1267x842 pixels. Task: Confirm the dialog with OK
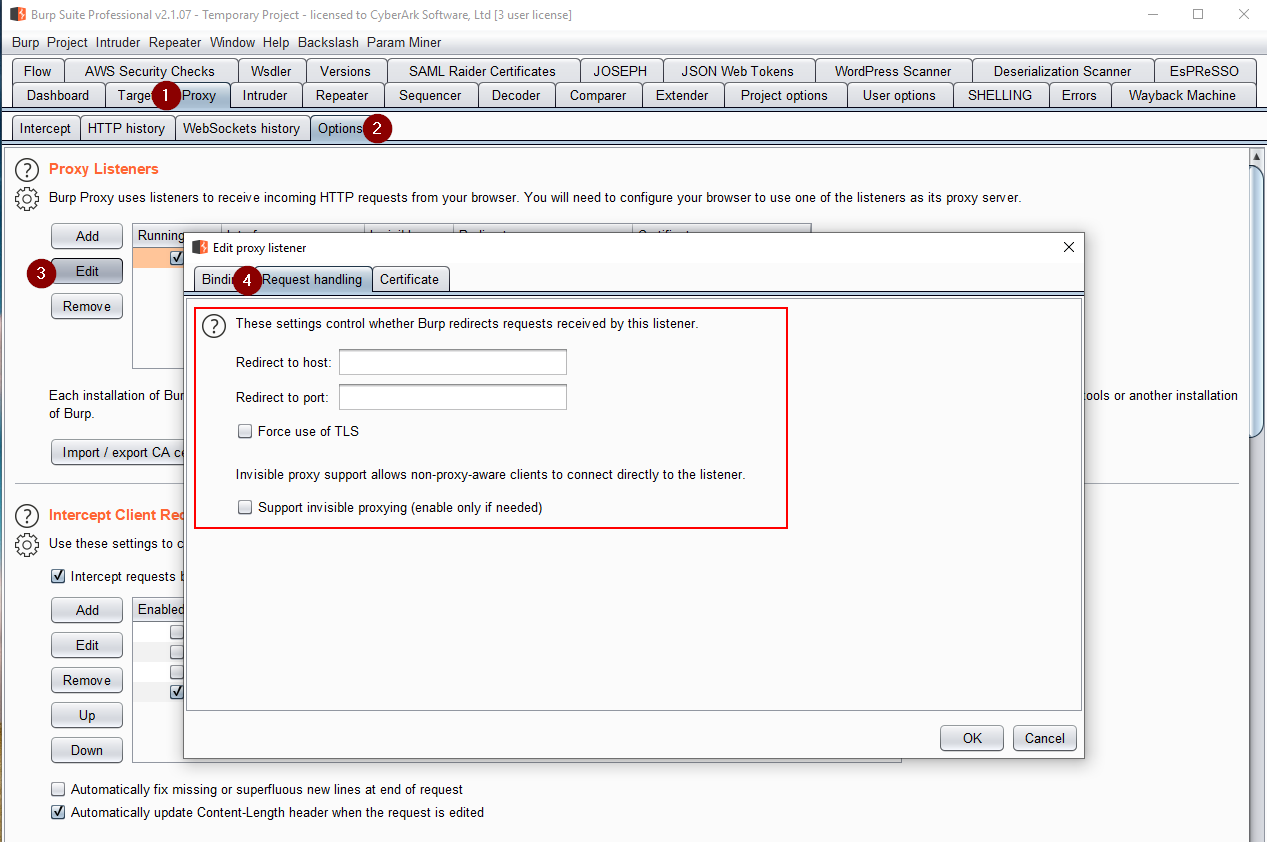coord(972,738)
